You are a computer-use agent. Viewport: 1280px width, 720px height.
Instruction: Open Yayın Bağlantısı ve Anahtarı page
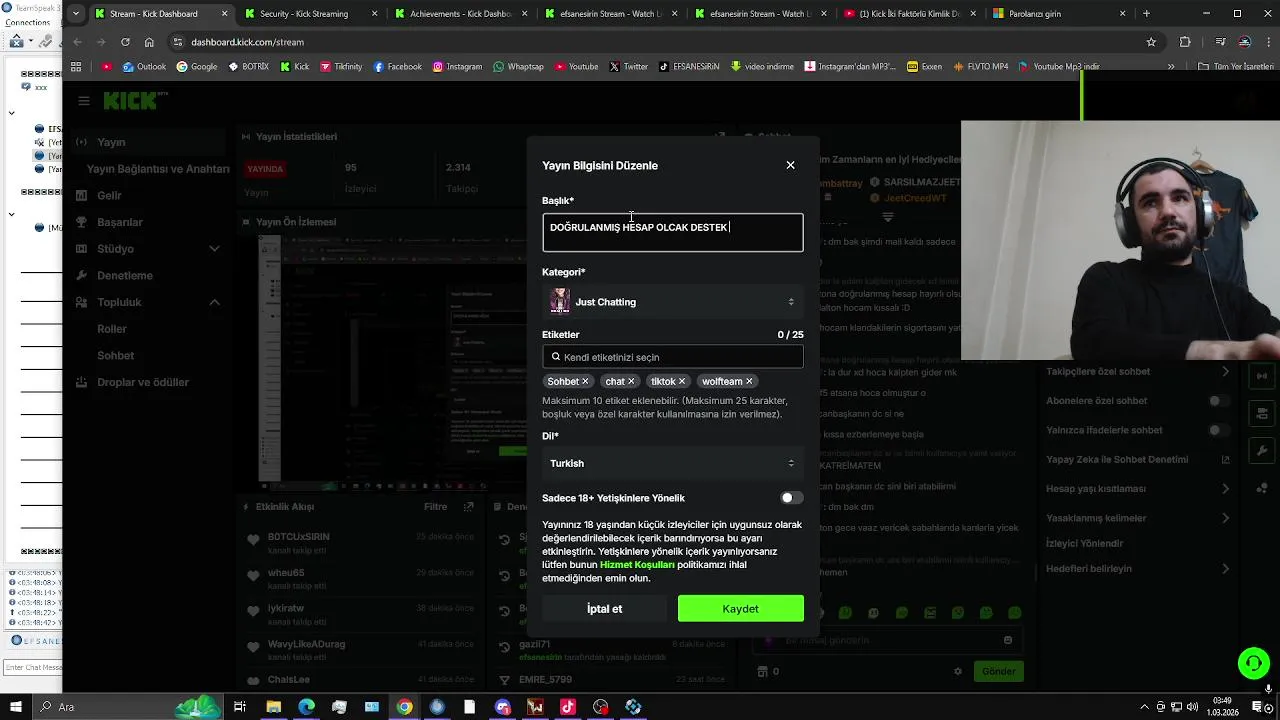[158, 169]
